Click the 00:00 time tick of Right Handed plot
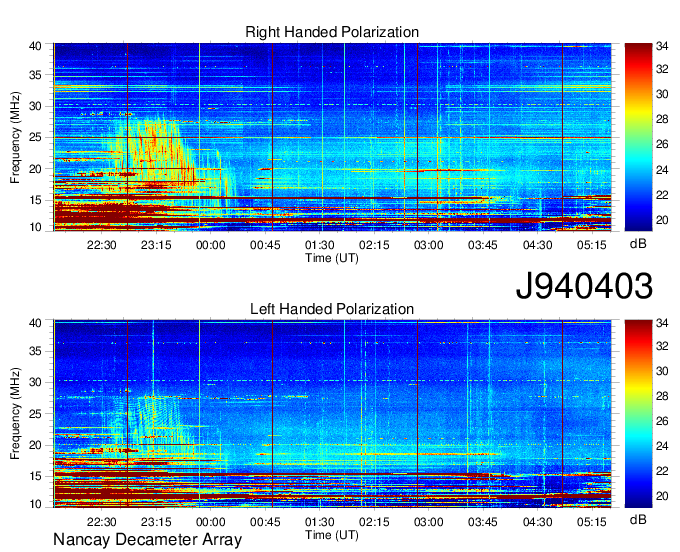The width and height of the screenshot is (680, 552). click(211, 245)
